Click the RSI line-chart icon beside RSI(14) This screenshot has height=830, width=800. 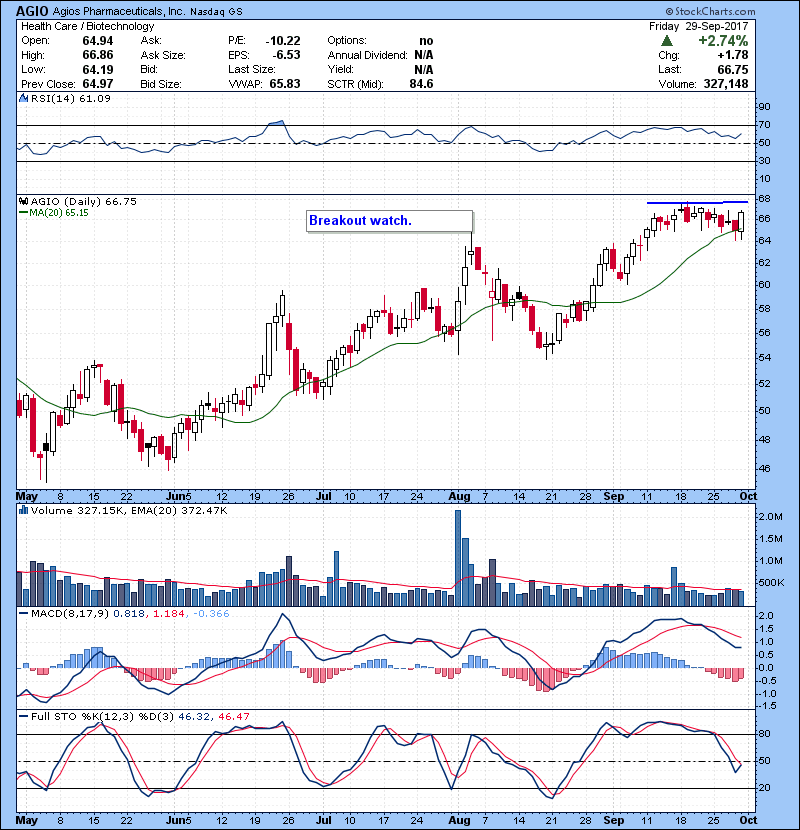pyautogui.click(x=23, y=98)
